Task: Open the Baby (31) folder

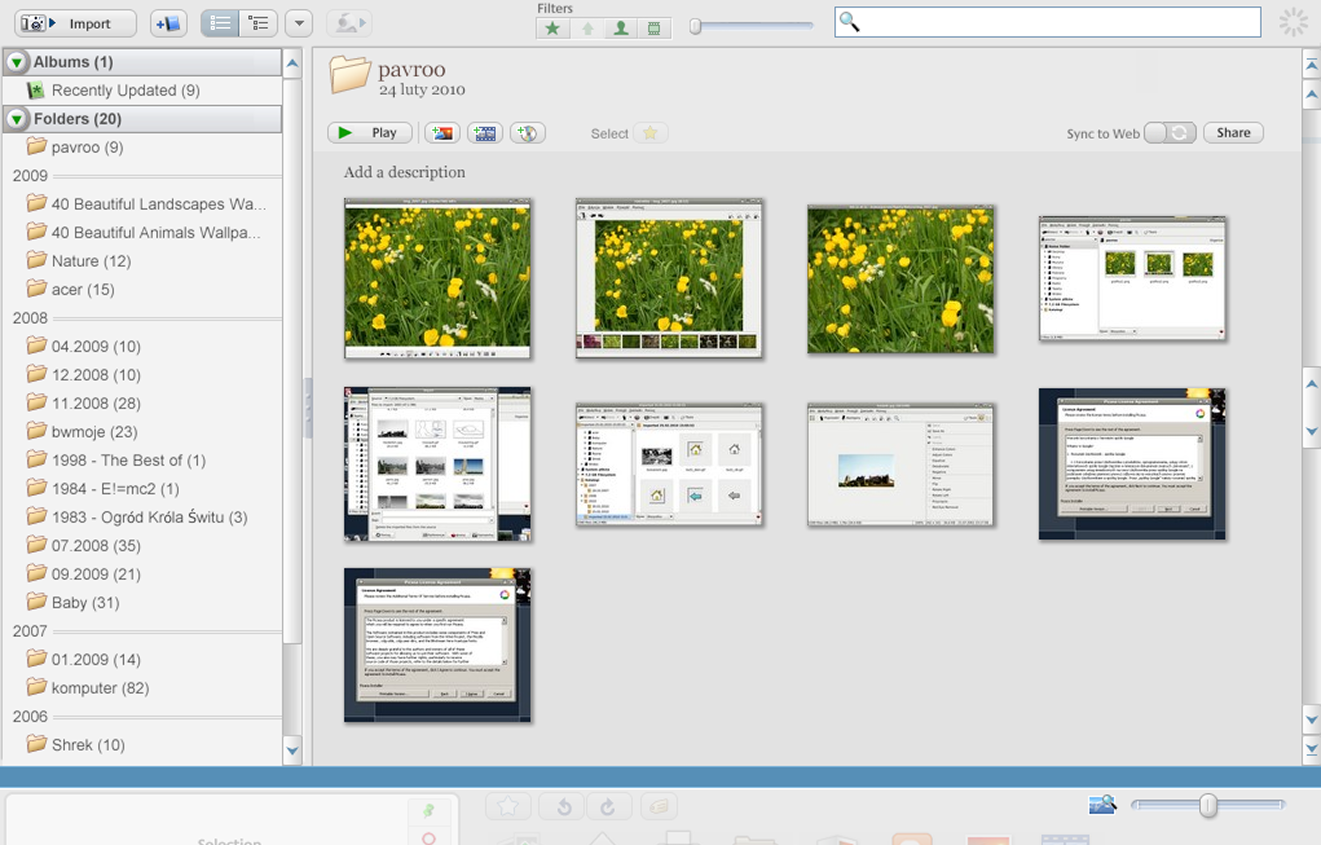Action: click(85, 603)
